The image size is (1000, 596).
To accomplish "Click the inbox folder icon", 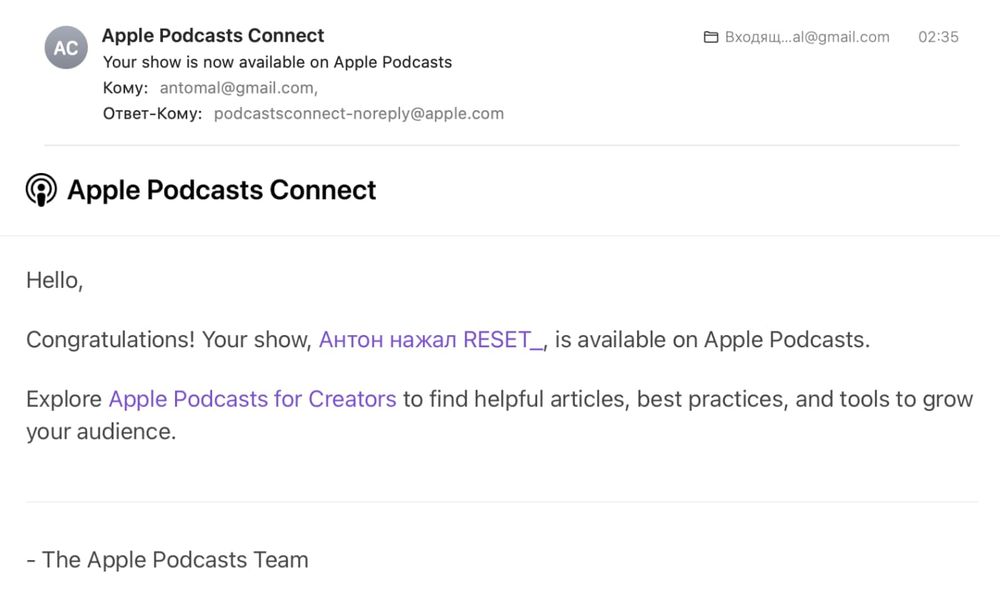I will tap(710, 38).
